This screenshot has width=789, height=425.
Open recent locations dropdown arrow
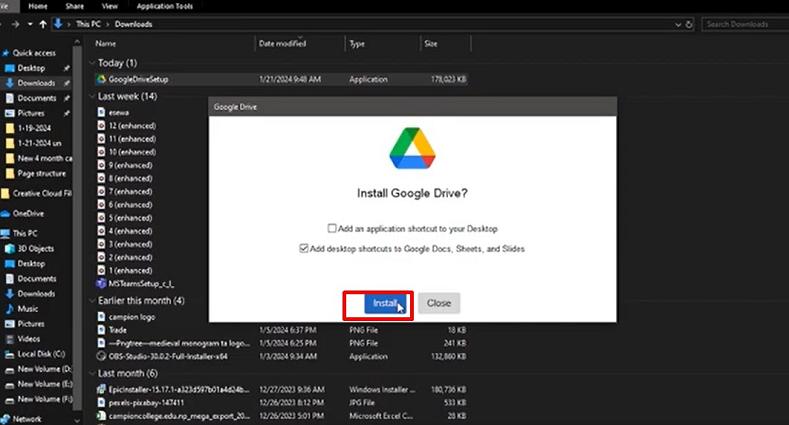click(30, 24)
